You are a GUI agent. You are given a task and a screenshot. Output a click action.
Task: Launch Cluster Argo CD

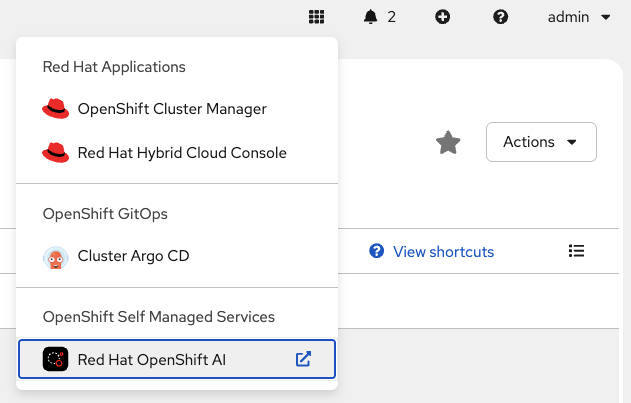tap(133, 256)
